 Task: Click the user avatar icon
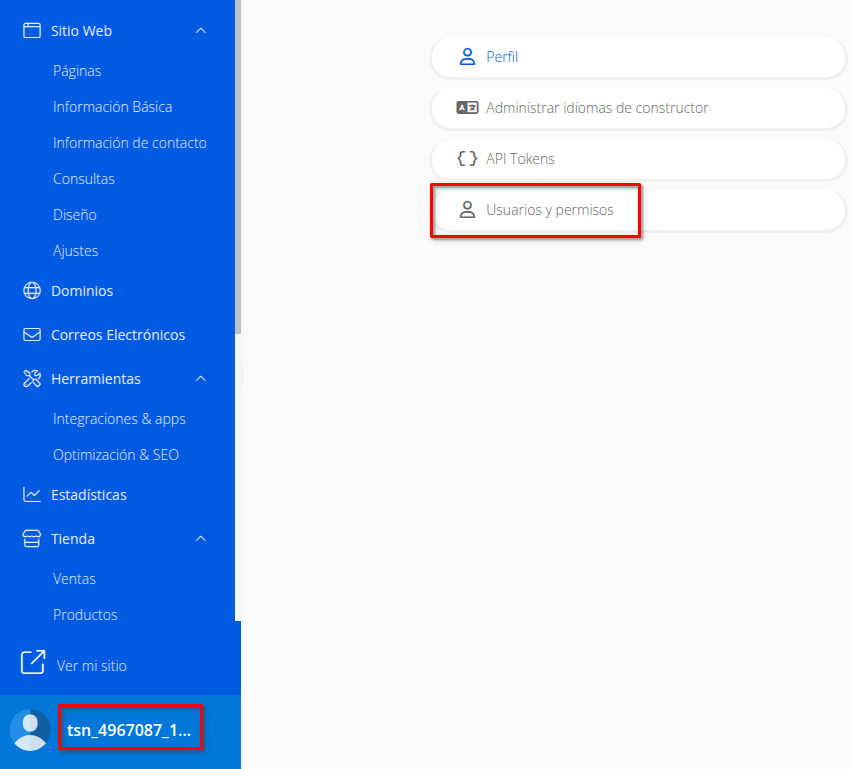click(30, 730)
